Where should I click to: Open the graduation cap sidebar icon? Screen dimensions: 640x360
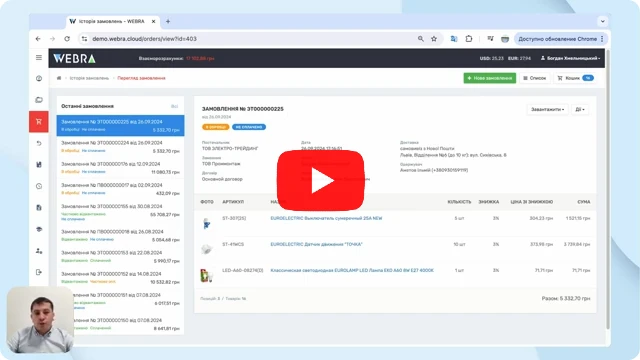click(x=39, y=229)
